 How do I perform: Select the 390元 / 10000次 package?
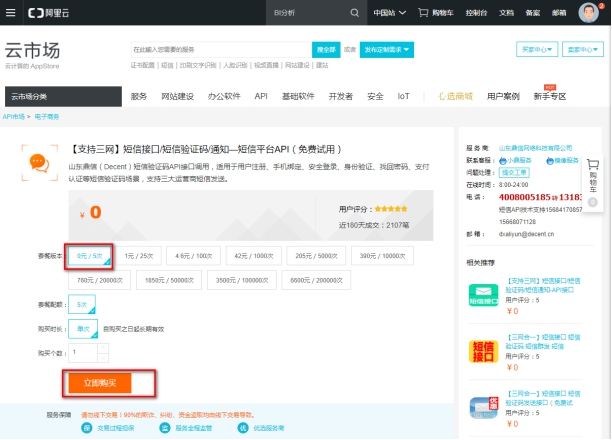[382, 256]
